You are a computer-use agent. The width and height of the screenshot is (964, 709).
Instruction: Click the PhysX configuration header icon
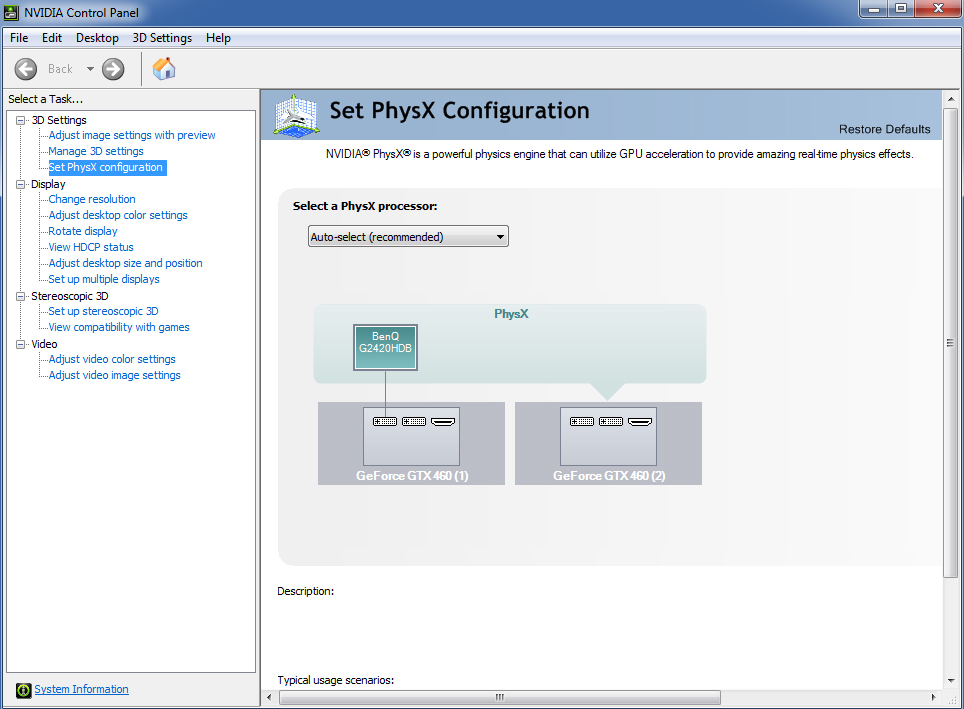click(296, 115)
